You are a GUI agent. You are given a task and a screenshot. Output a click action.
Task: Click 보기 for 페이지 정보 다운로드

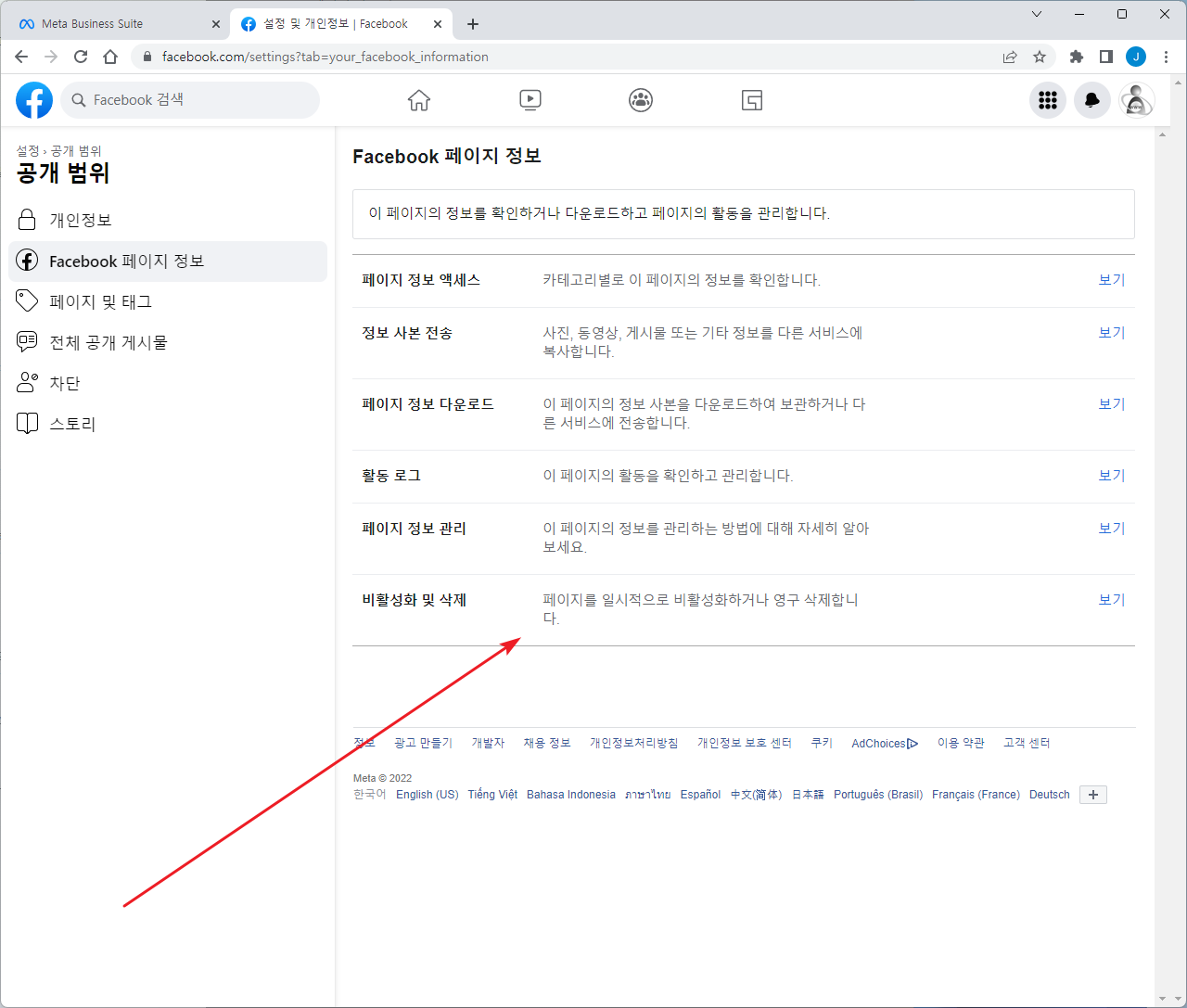(x=1112, y=404)
